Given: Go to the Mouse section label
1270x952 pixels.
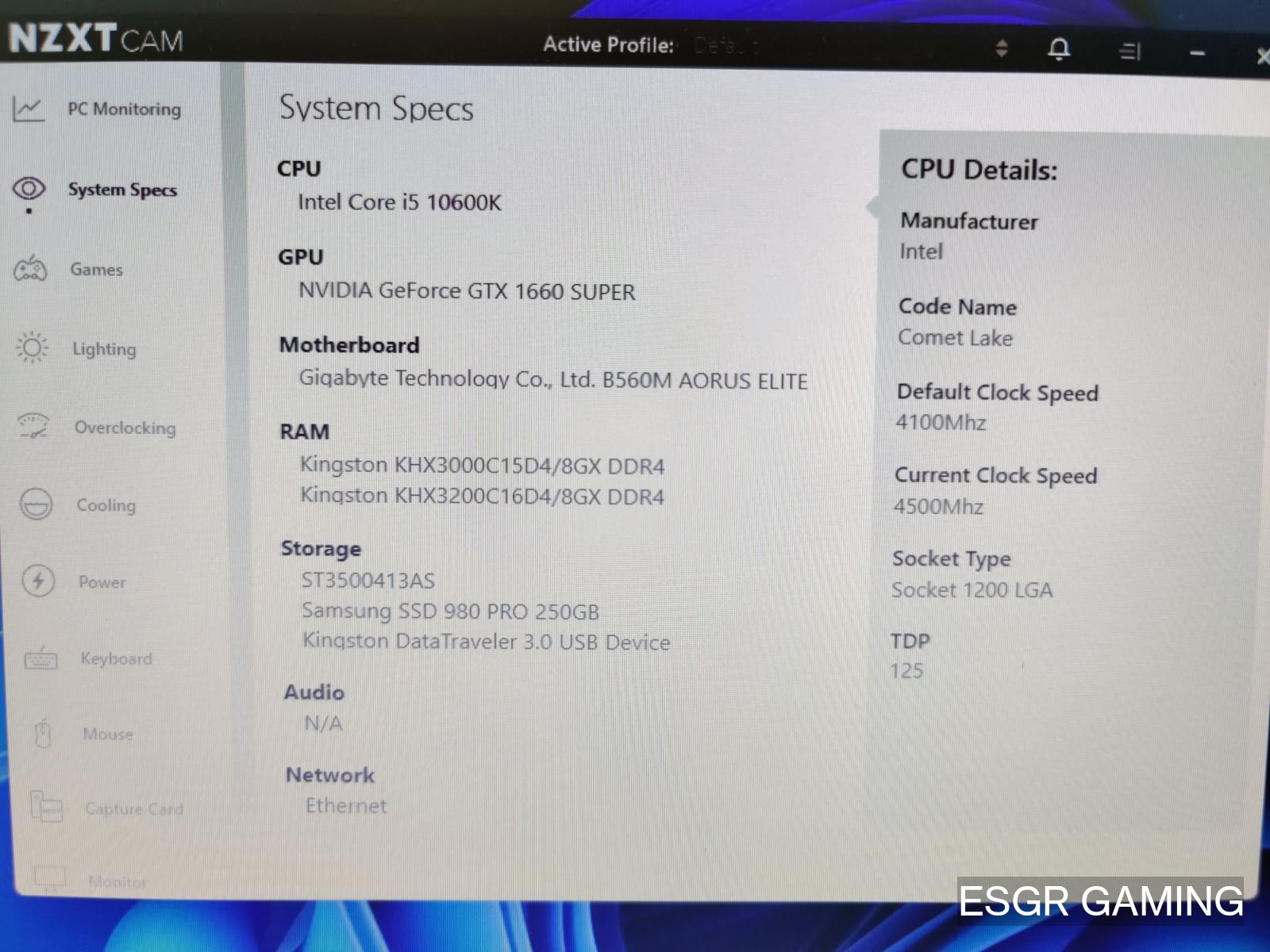Looking at the screenshot, I should (107, 734).
